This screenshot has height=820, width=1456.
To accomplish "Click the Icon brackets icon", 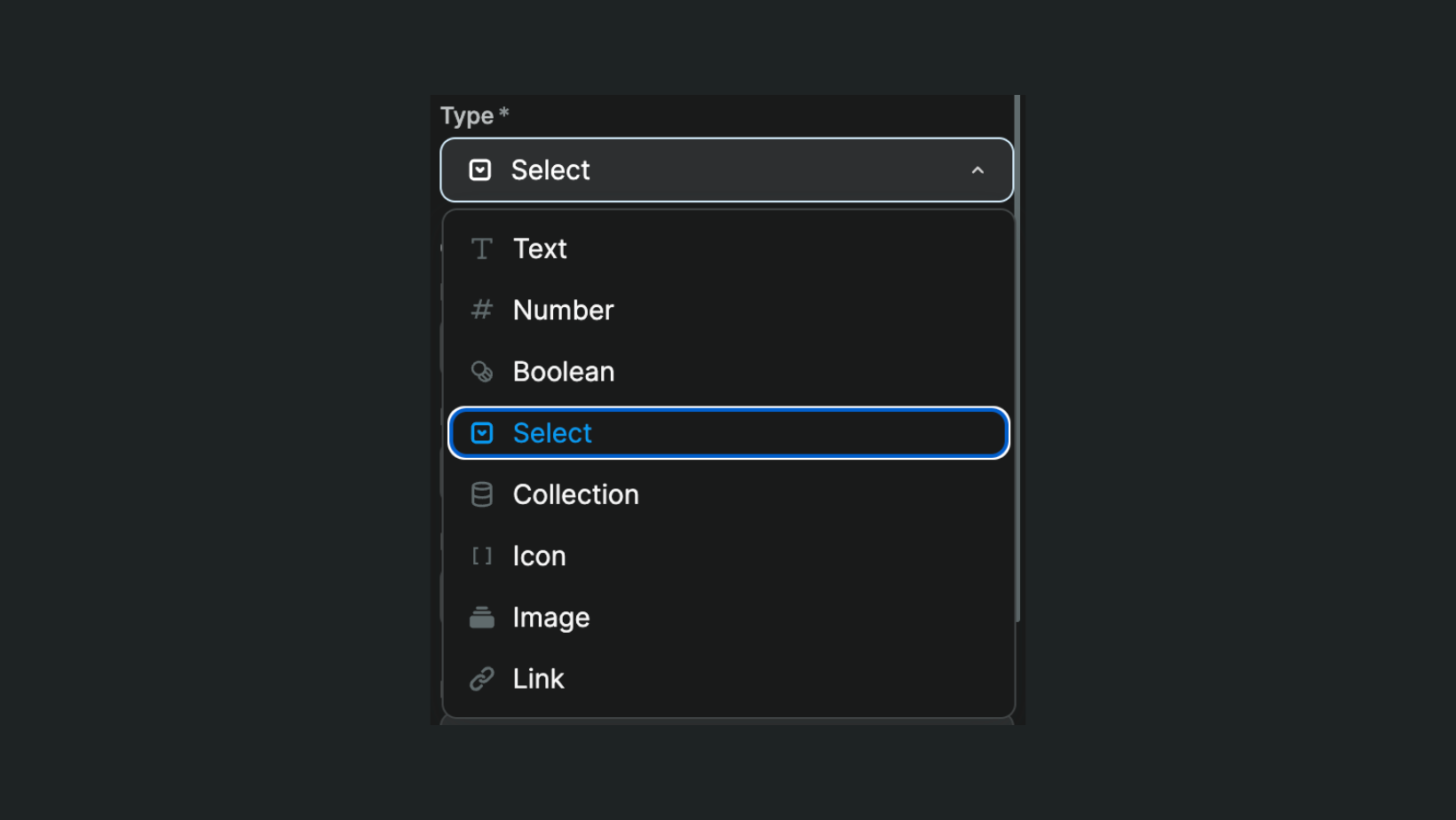I will coord(481,556).
